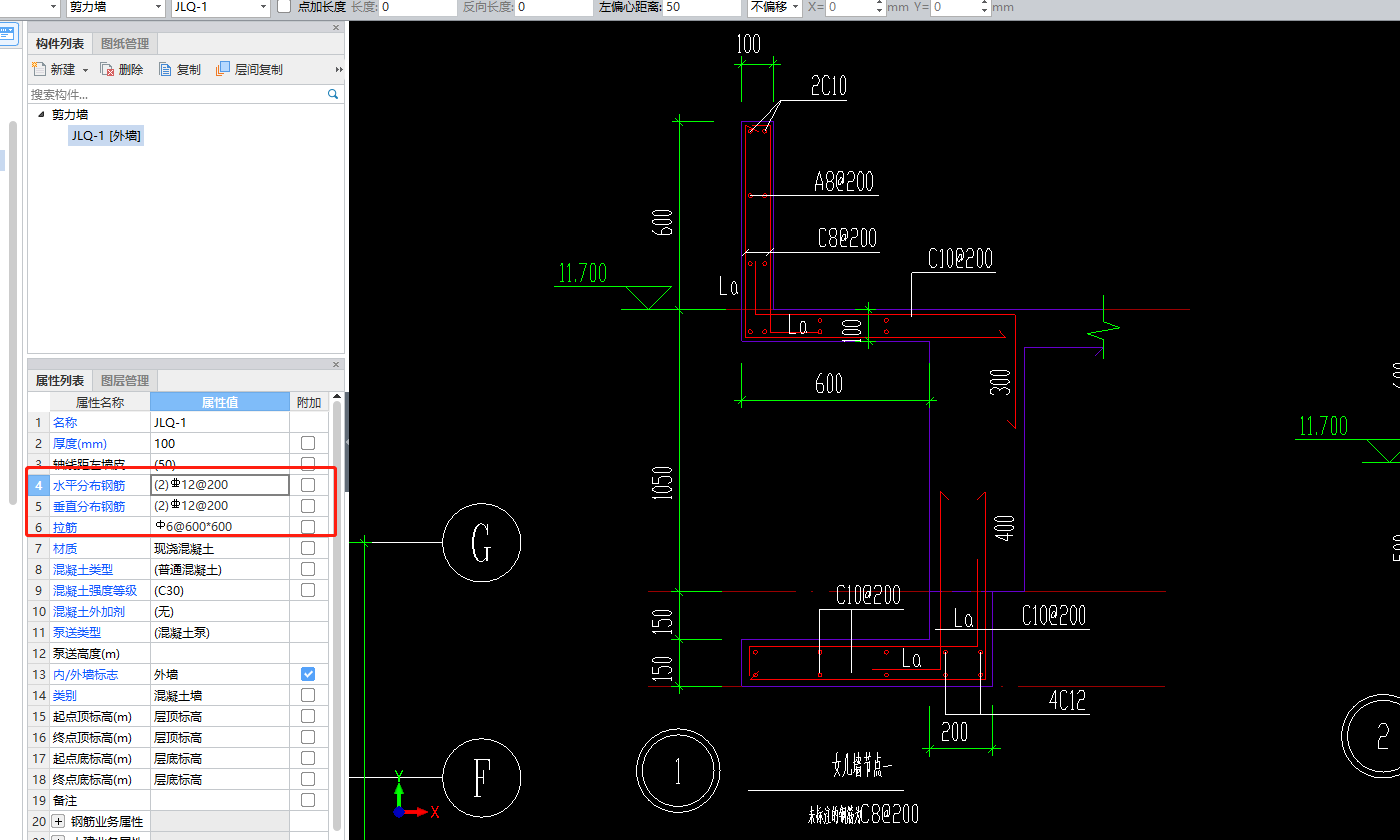Image resolution: width=1400 pixels, height=840 pixels.
Task: Open the 剪力墙 component type dropdown
Action: pyautogui.click(x=159, y=7)
